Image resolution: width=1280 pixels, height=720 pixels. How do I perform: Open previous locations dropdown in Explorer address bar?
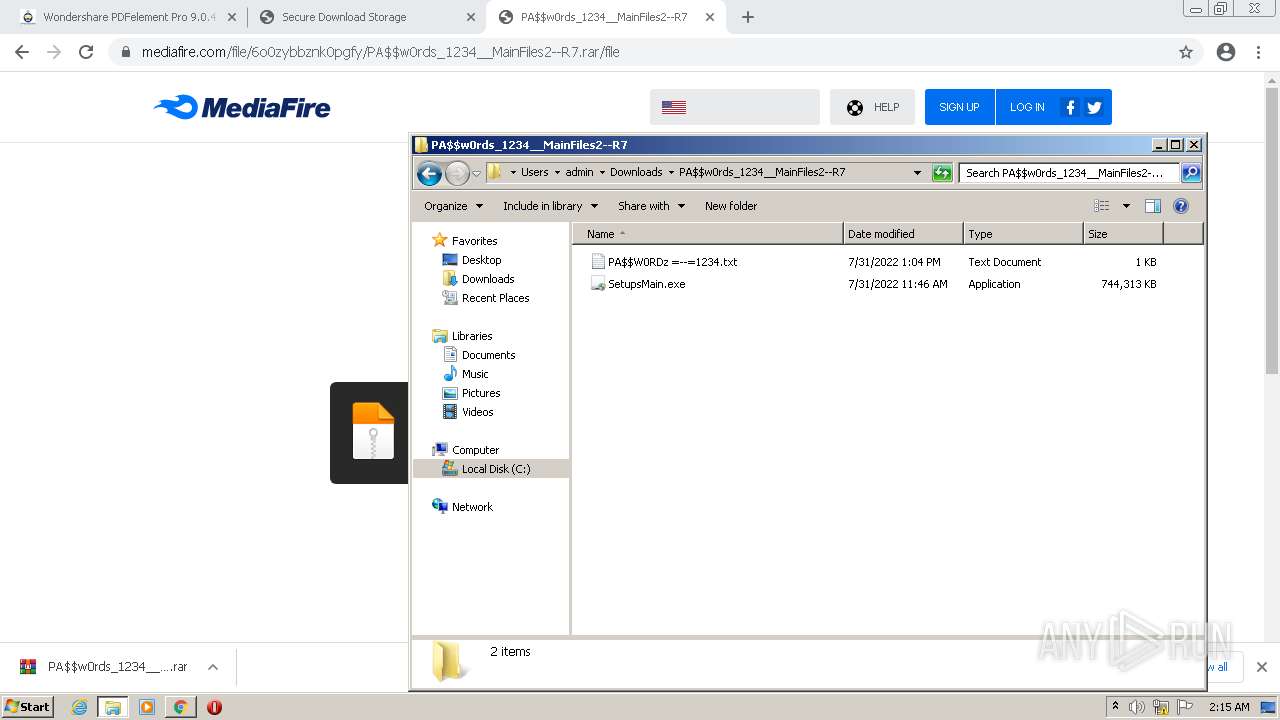pyautogui.click(x=917, y=173)
